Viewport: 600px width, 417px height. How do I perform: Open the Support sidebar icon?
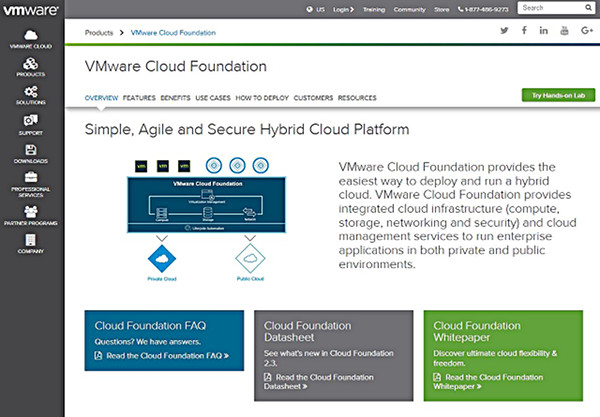(31, 121)
